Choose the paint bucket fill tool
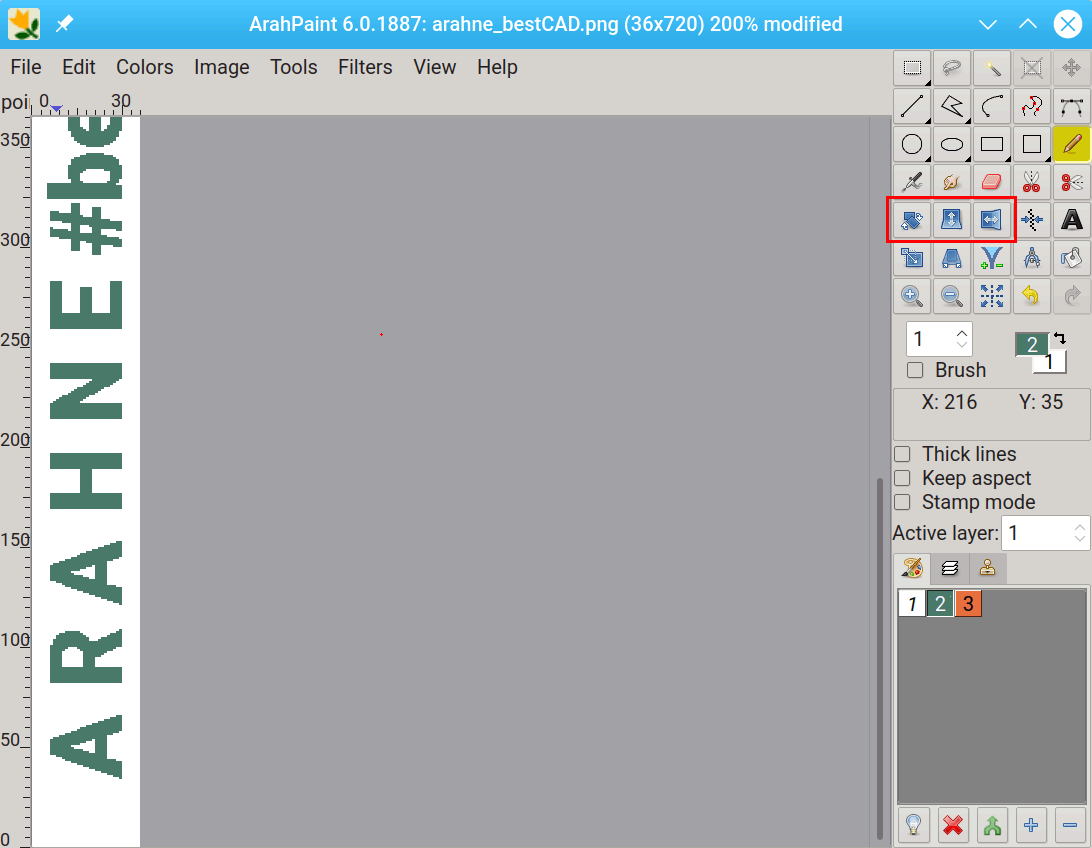Image resolution: width=1092 pixels, height=848 pixels. point(1071,258)
